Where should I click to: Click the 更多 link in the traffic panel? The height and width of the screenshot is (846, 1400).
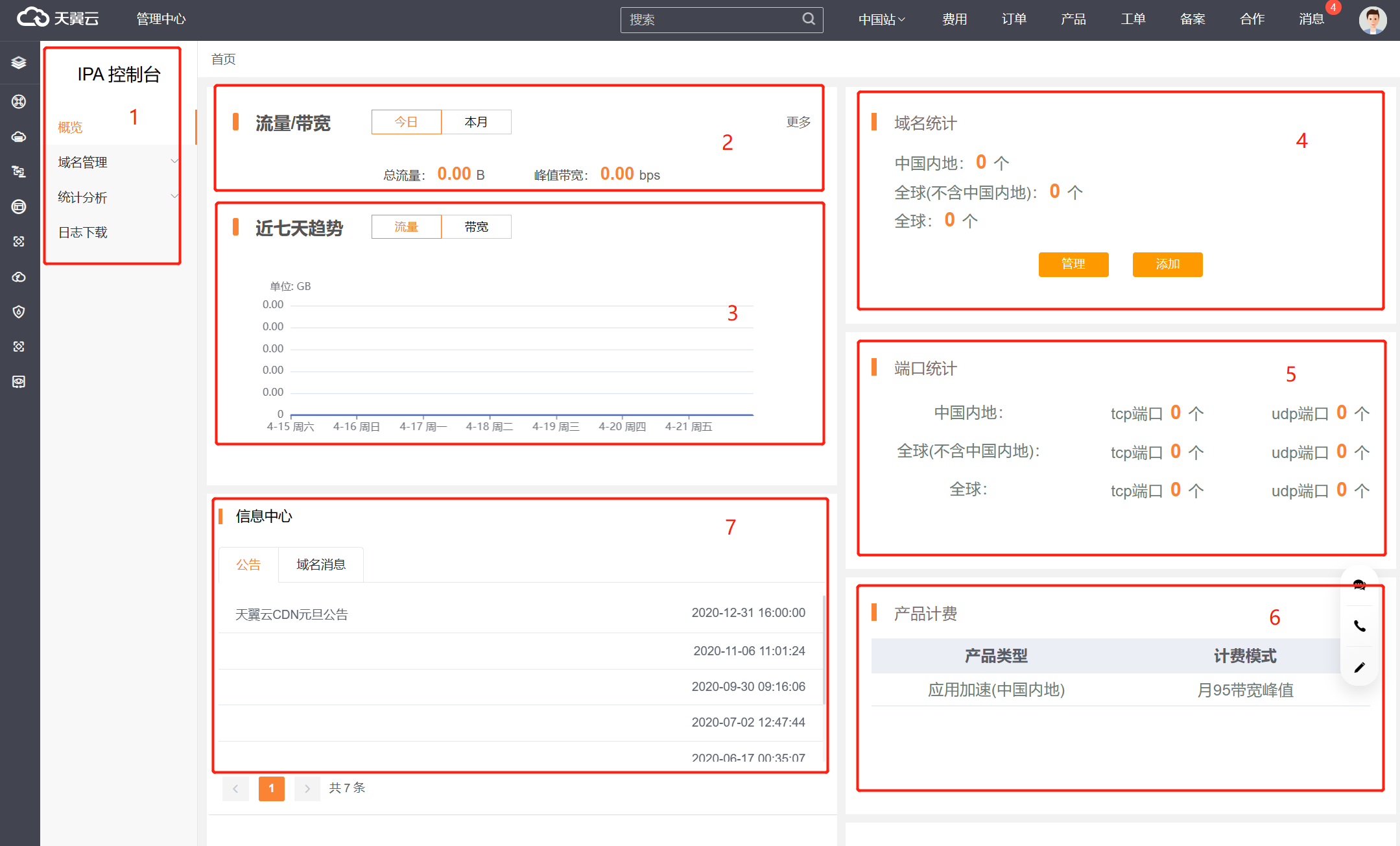click(798, 122)
